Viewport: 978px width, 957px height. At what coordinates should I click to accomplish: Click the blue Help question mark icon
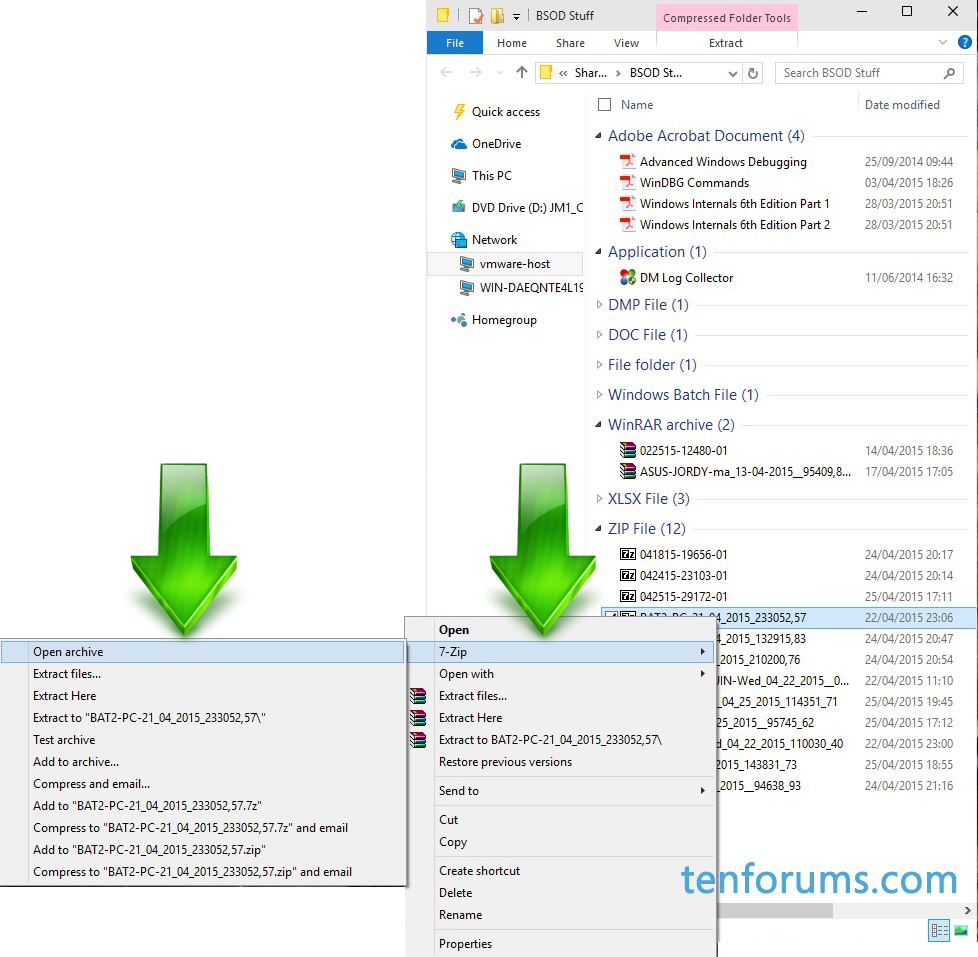point(964,42)
